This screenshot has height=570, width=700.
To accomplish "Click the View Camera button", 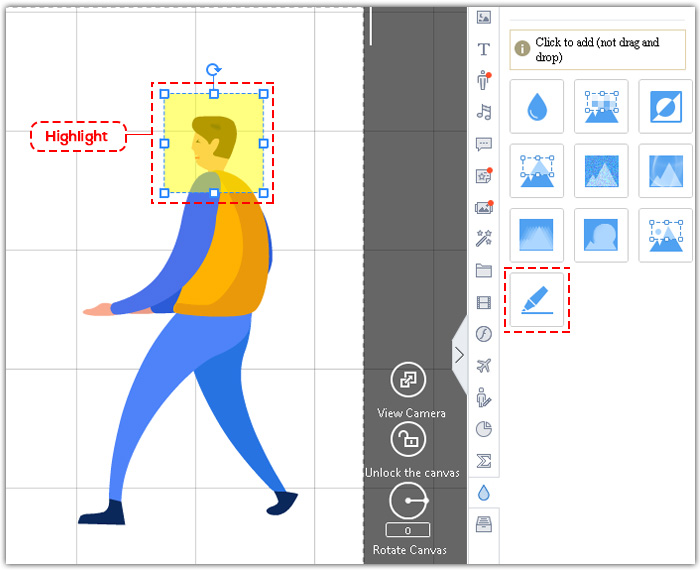I will coord(408,380).
